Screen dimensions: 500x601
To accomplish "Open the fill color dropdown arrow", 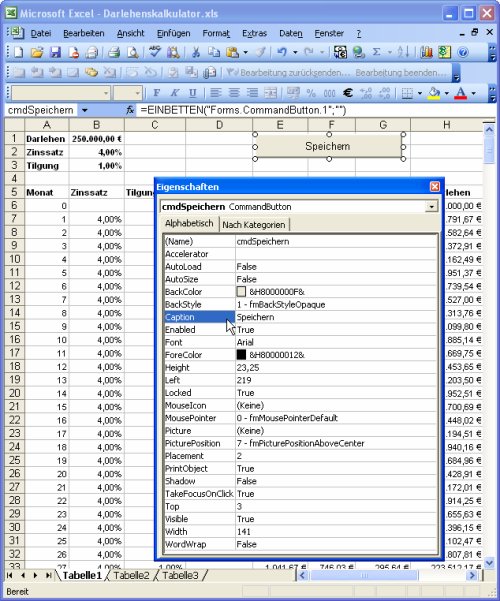I will point(447,93).
